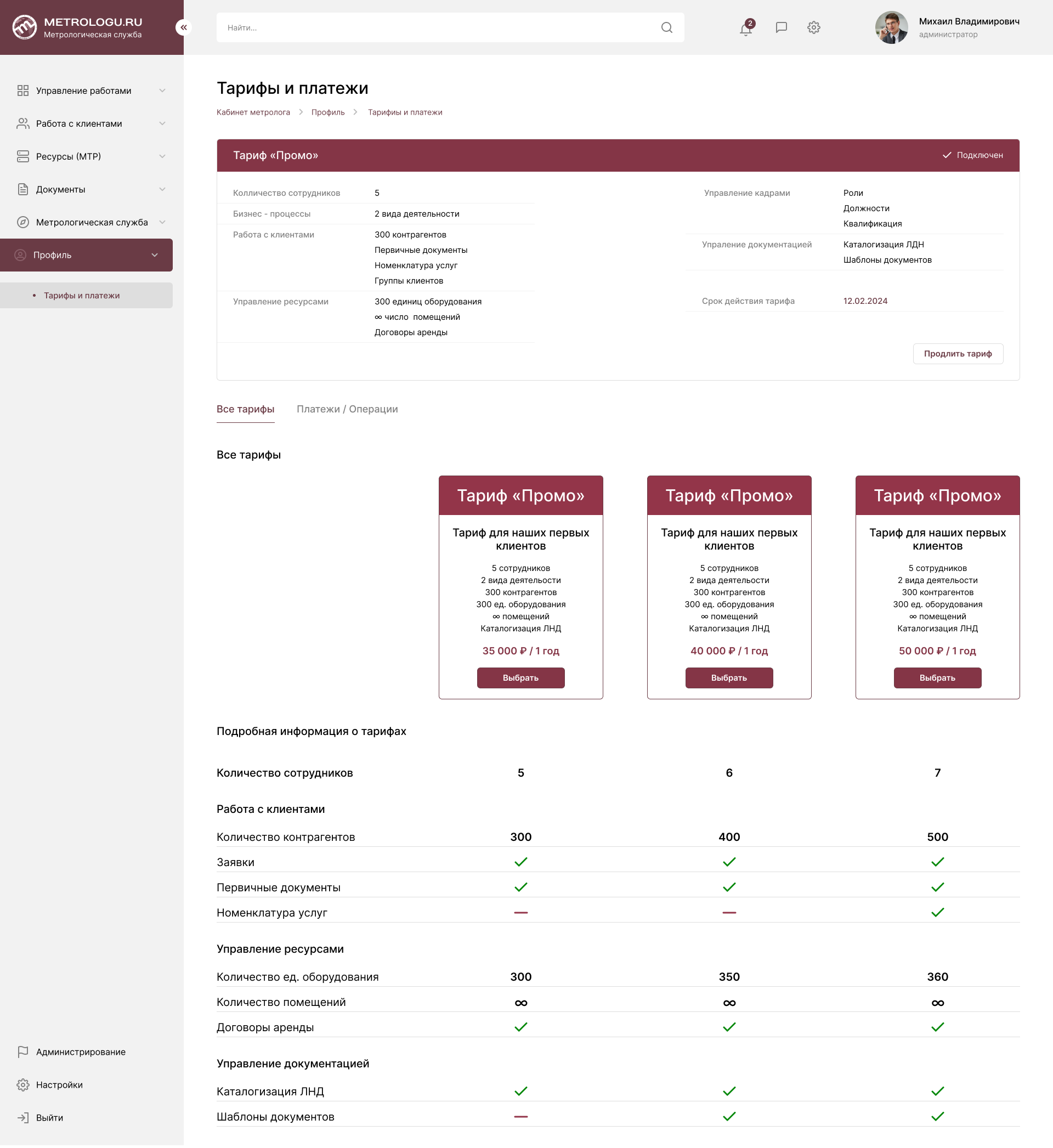Screen dimensions: 1053x1148
Task: Collapse sidebar with double-chevron button
Action: click(x=184, y=27)
